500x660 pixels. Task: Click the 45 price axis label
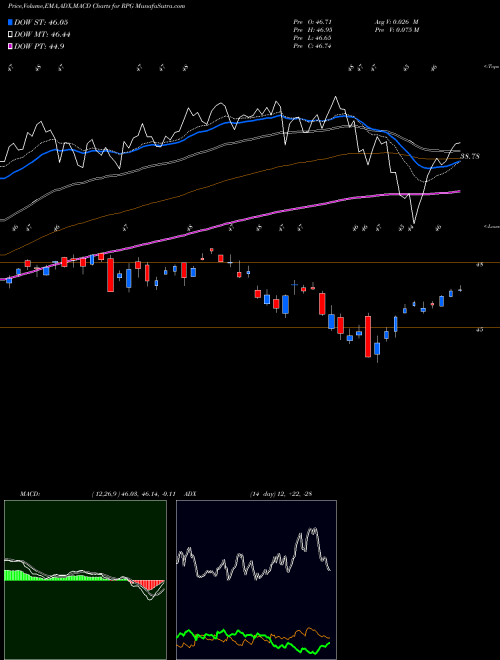[479, 330]
